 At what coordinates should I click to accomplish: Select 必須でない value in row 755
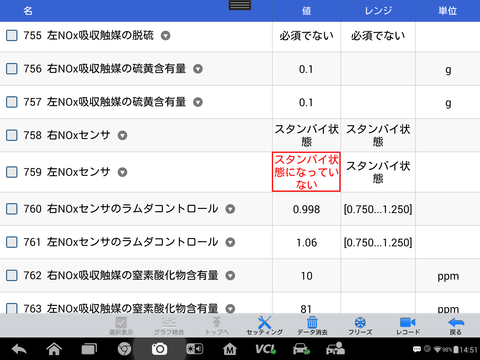(x=306, y=36)
